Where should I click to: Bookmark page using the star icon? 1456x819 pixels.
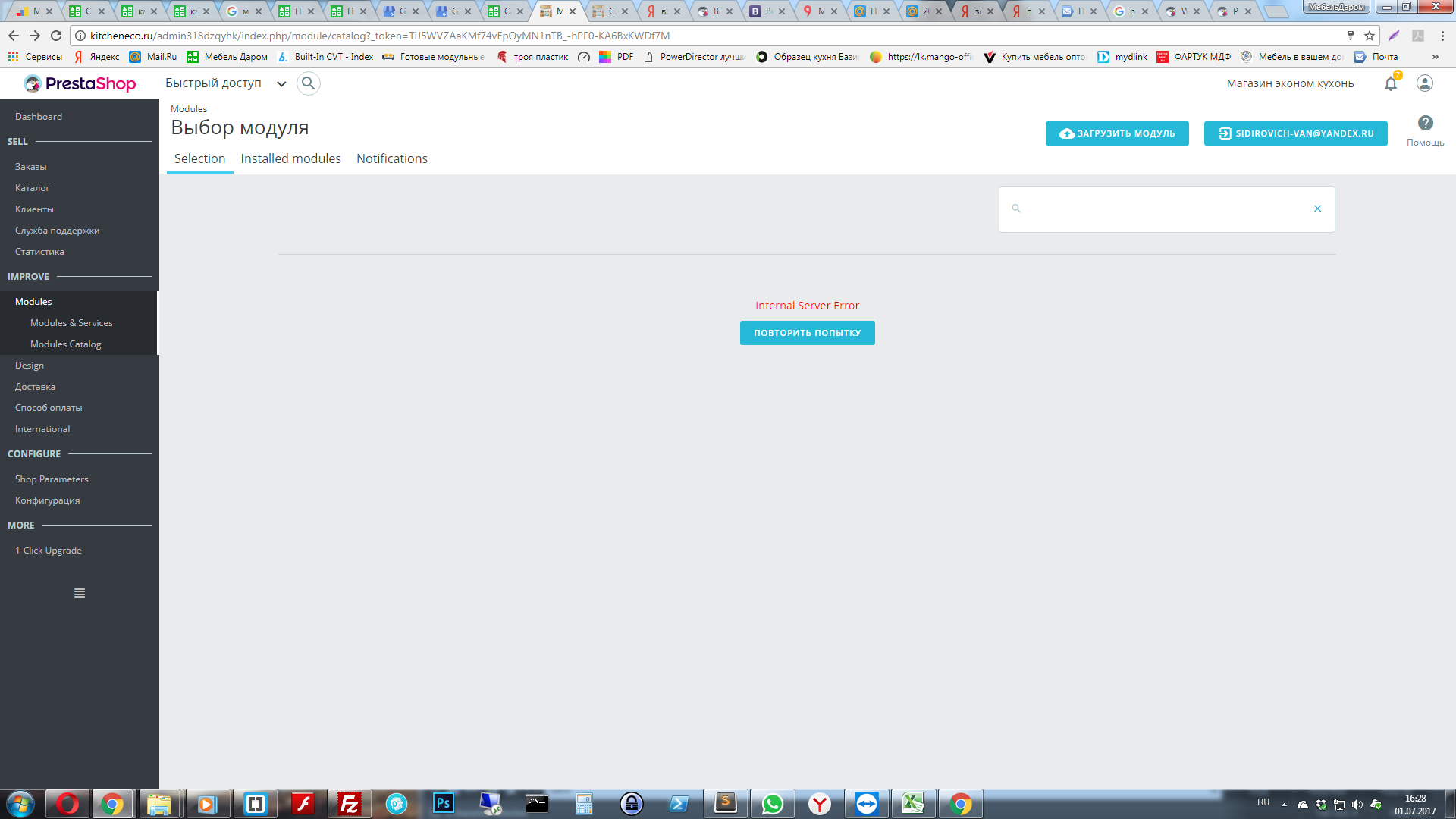click(1370, 36)
